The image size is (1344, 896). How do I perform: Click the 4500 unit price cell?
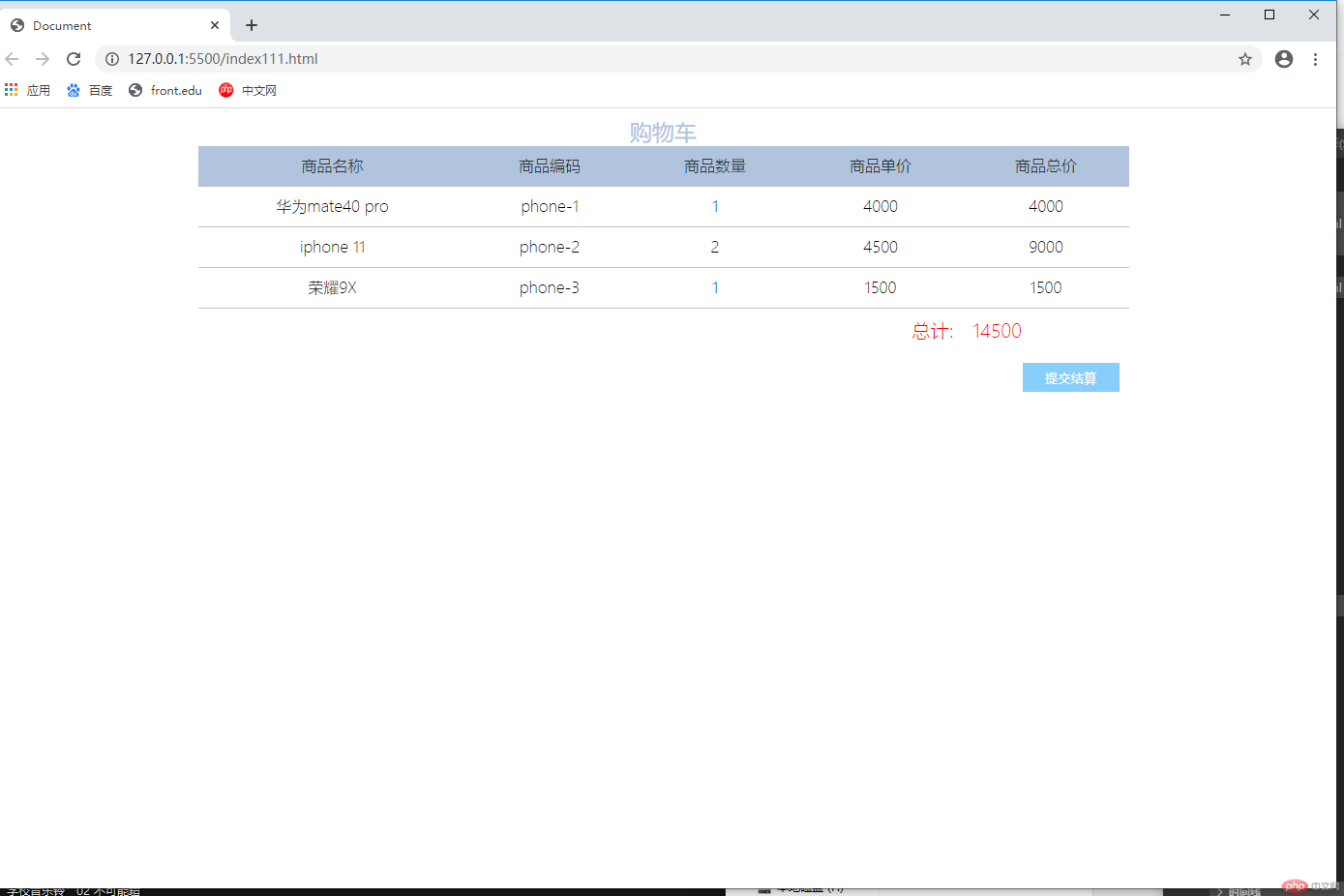coord(881,247)
